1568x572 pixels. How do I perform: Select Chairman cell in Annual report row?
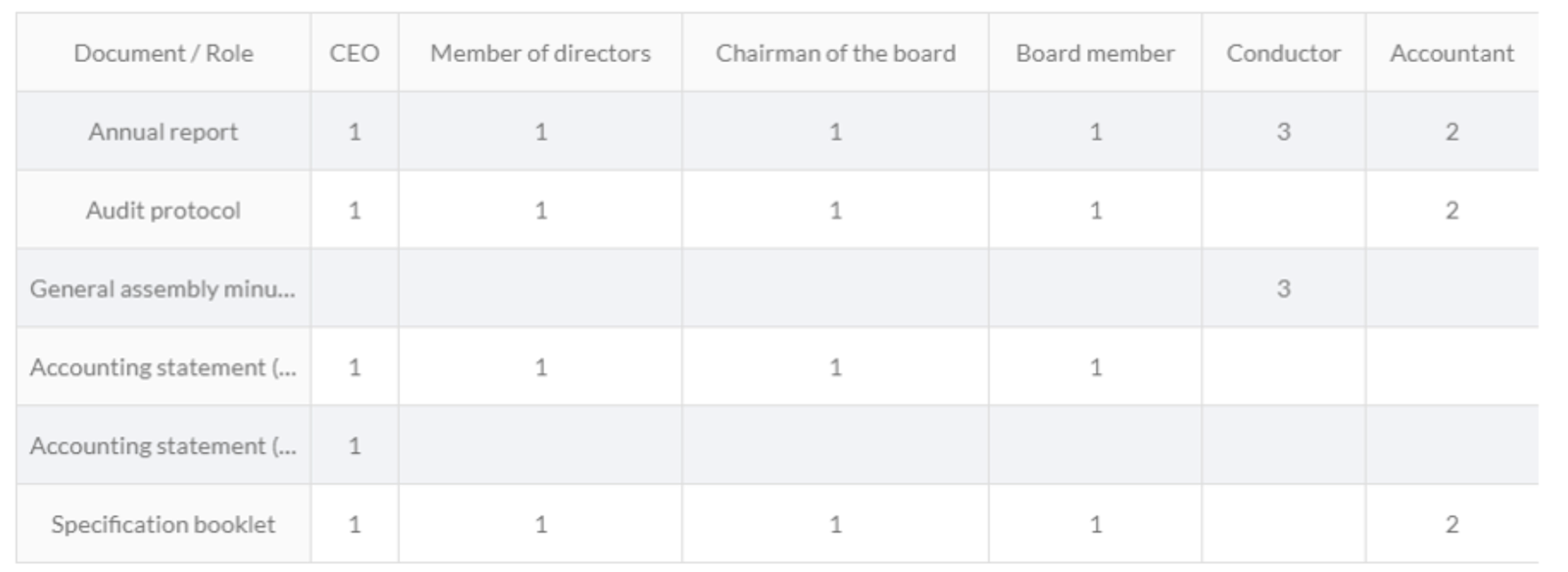pyautogui.click(x=835, y=131)
